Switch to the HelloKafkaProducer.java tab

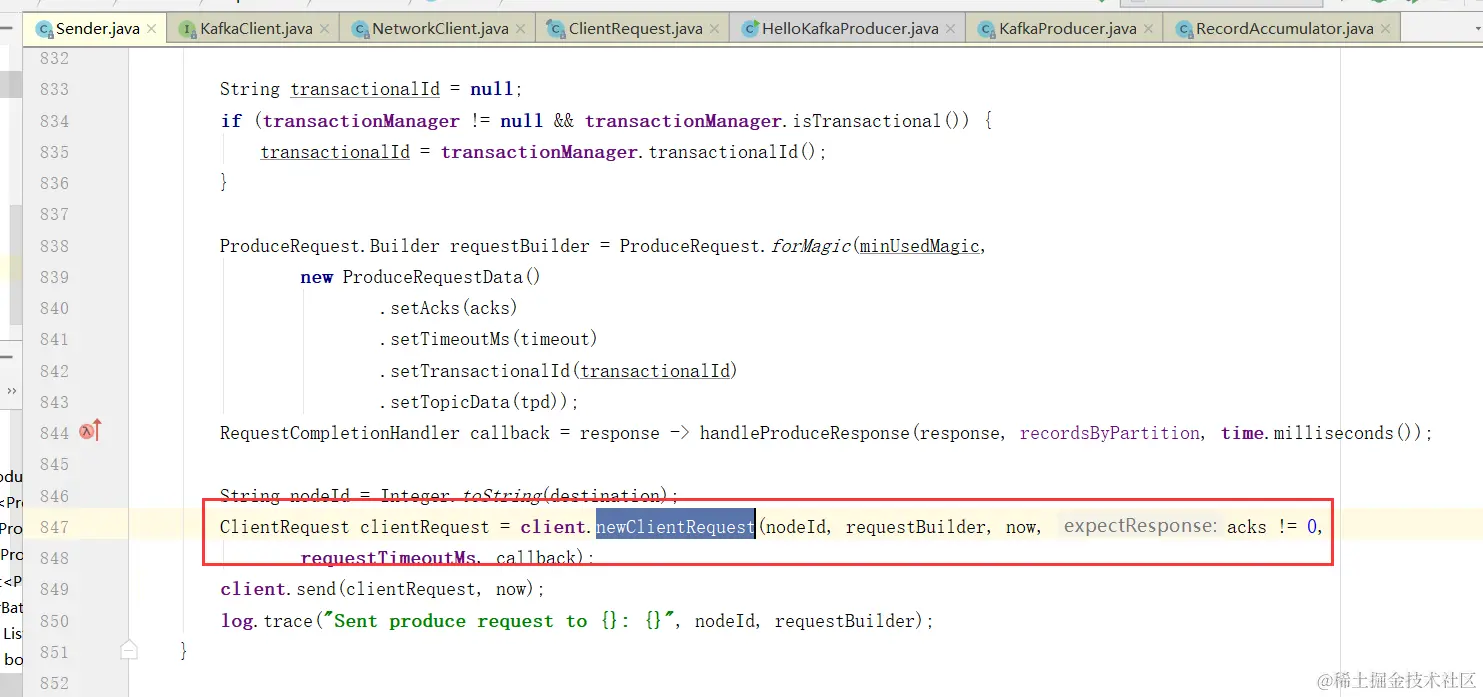coord(849,29)
